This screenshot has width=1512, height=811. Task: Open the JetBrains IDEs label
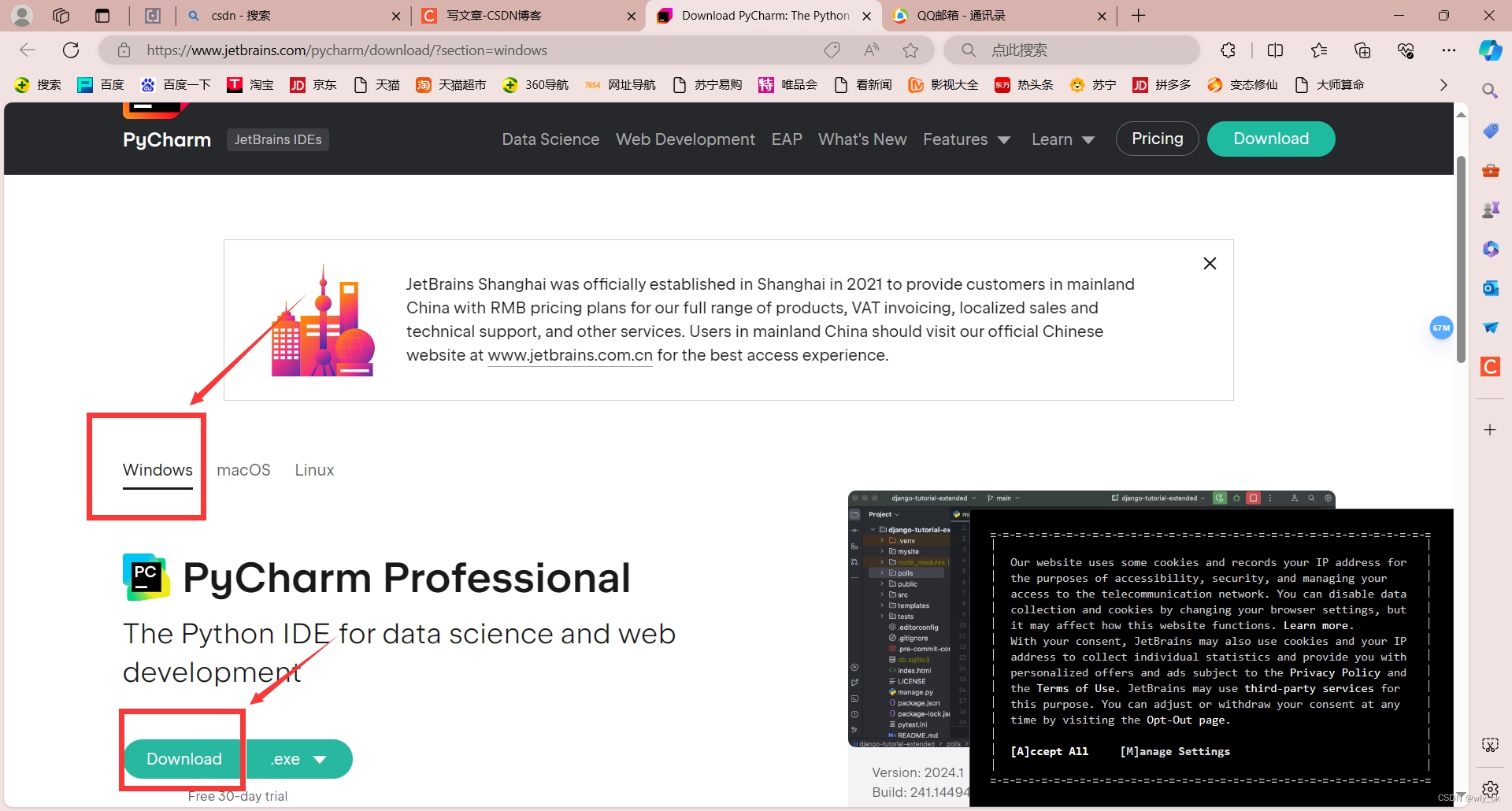pyautogui.click(x=278, y=139)
